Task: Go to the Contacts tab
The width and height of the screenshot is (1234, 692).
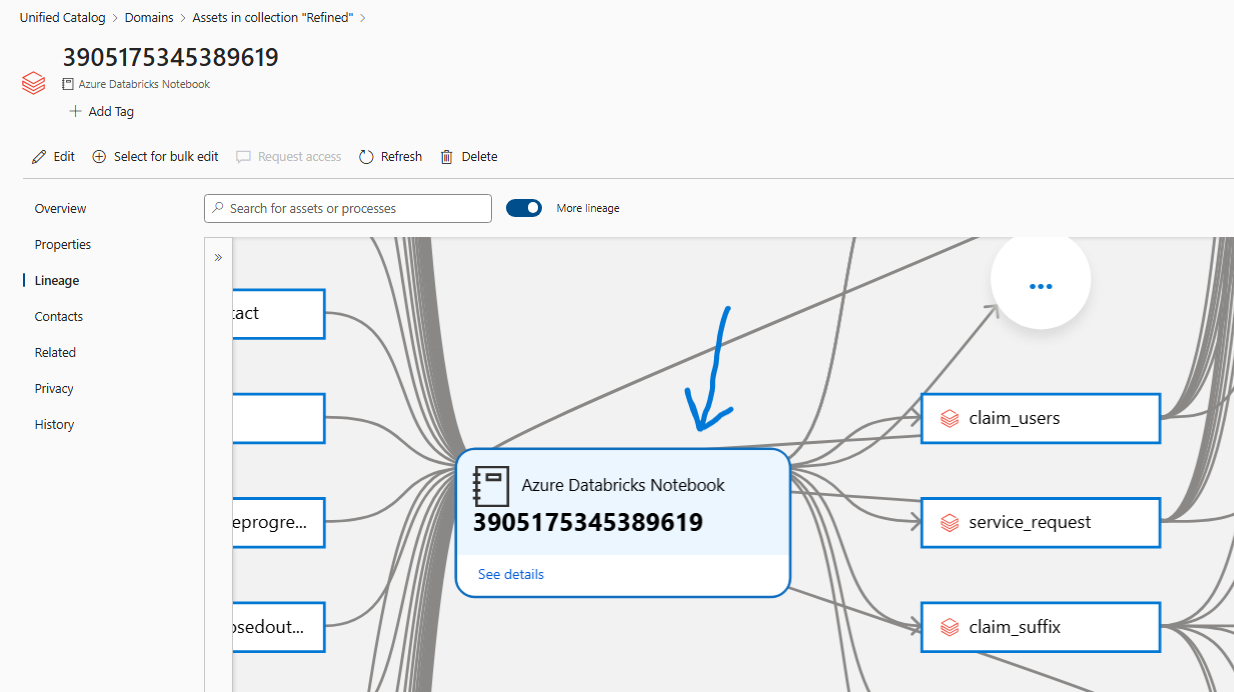Action: pos(59,317)
